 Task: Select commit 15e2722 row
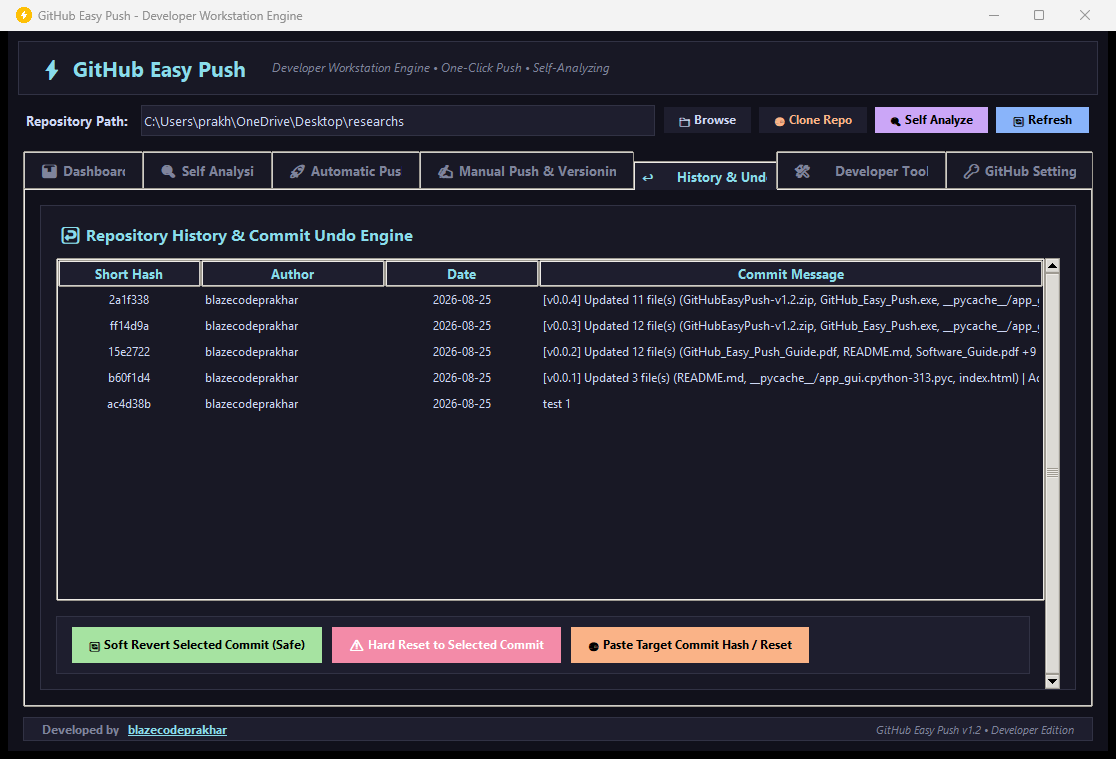point(549,352)
